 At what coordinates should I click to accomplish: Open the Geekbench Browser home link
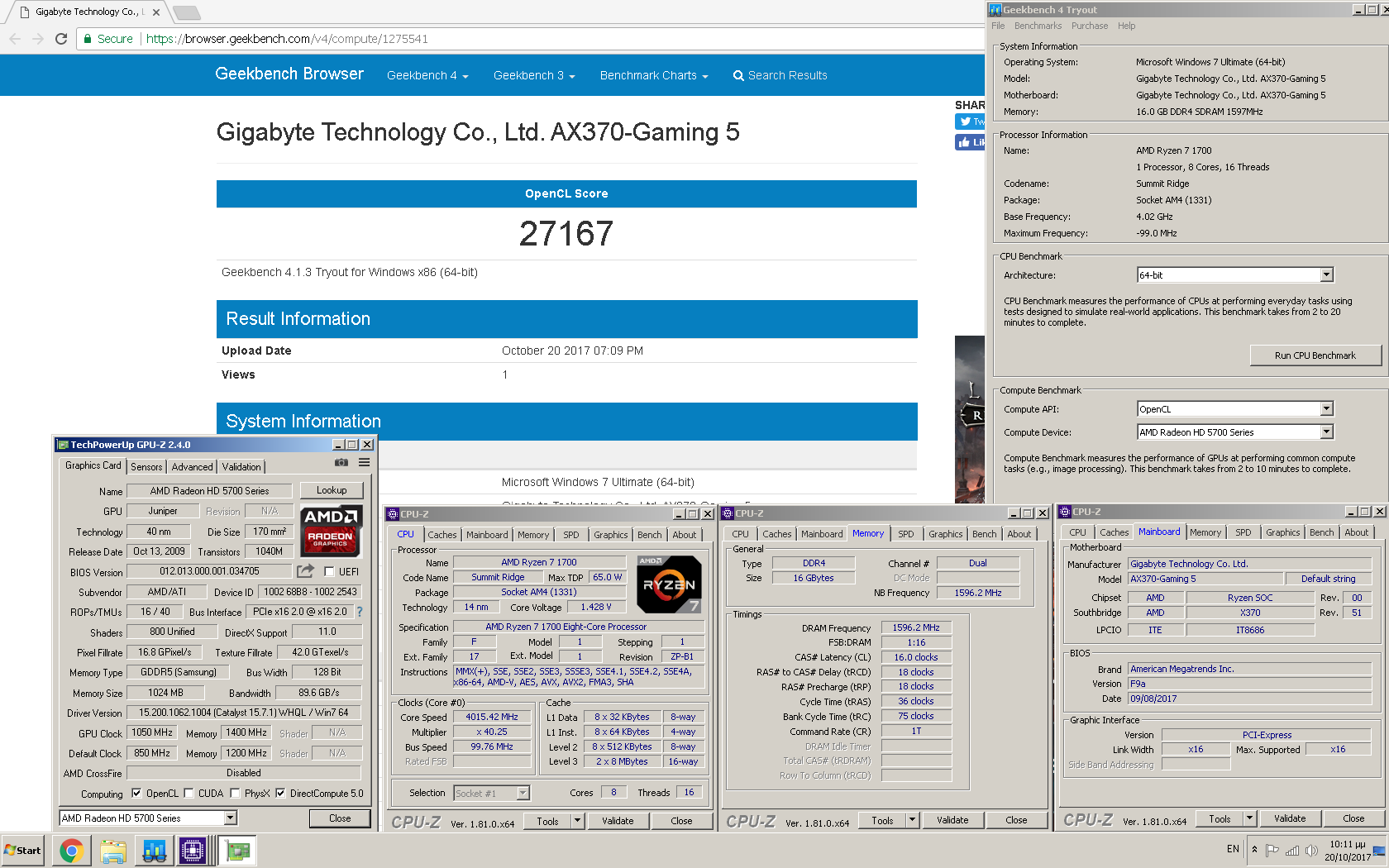pyautogui.click(x=289, y=74)
